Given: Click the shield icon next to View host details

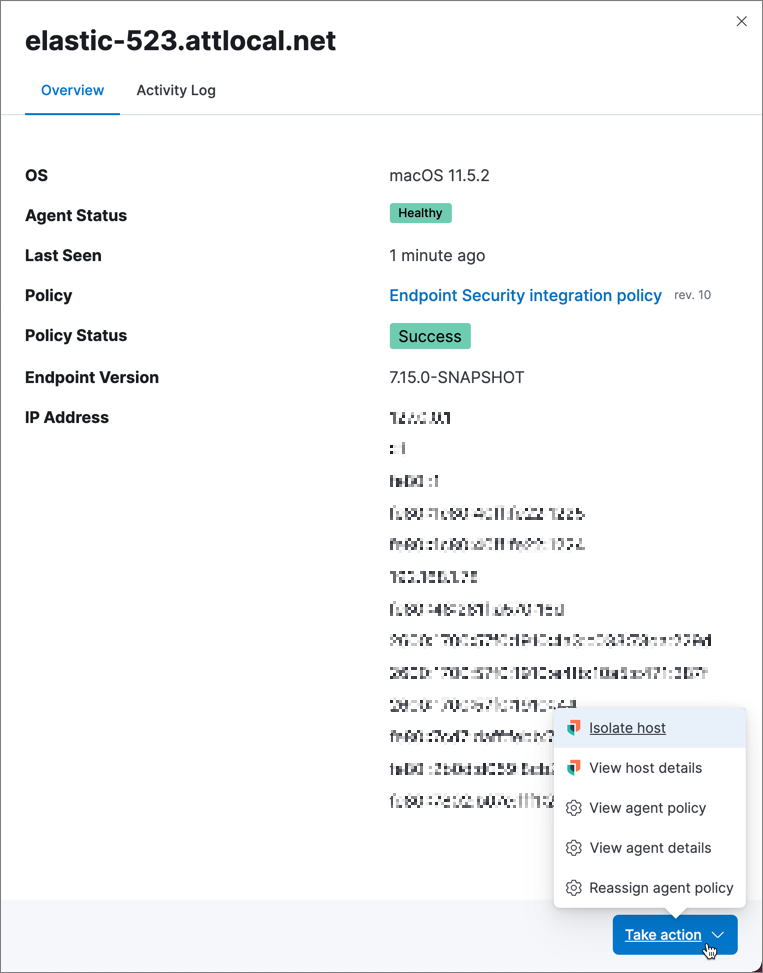Looking at the screenshot, I should pos(573,767).
